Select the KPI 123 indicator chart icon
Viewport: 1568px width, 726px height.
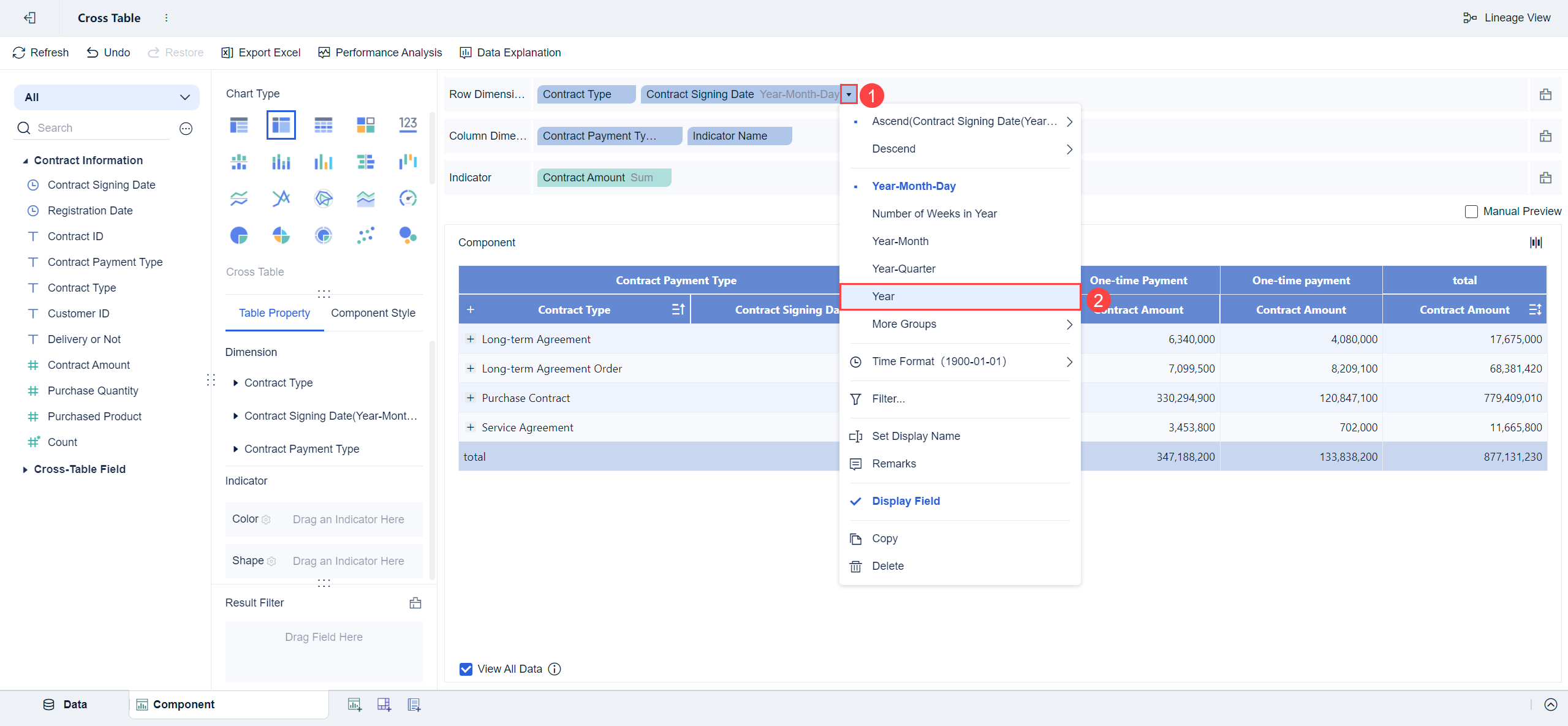click(x=407, y=125)
